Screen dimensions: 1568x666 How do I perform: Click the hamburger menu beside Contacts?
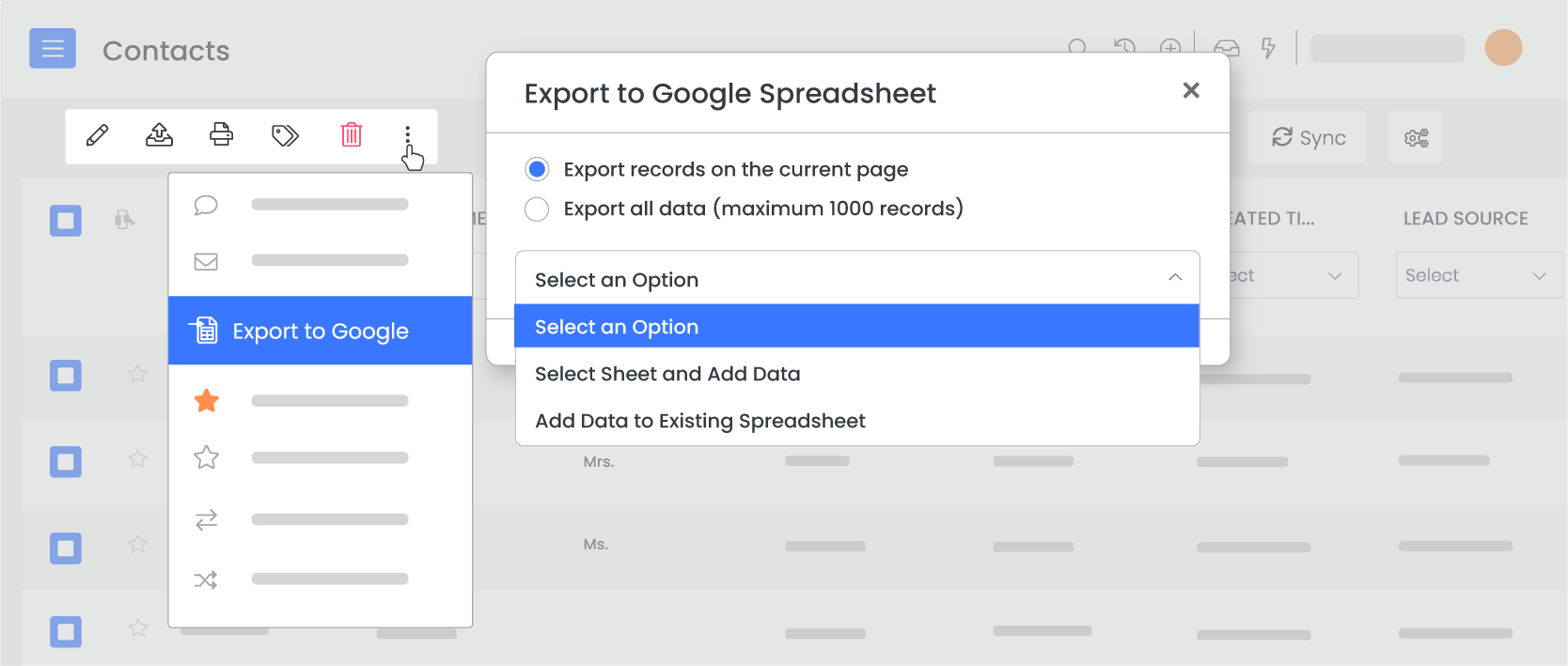pyautogui.click(x=53, y=48)
